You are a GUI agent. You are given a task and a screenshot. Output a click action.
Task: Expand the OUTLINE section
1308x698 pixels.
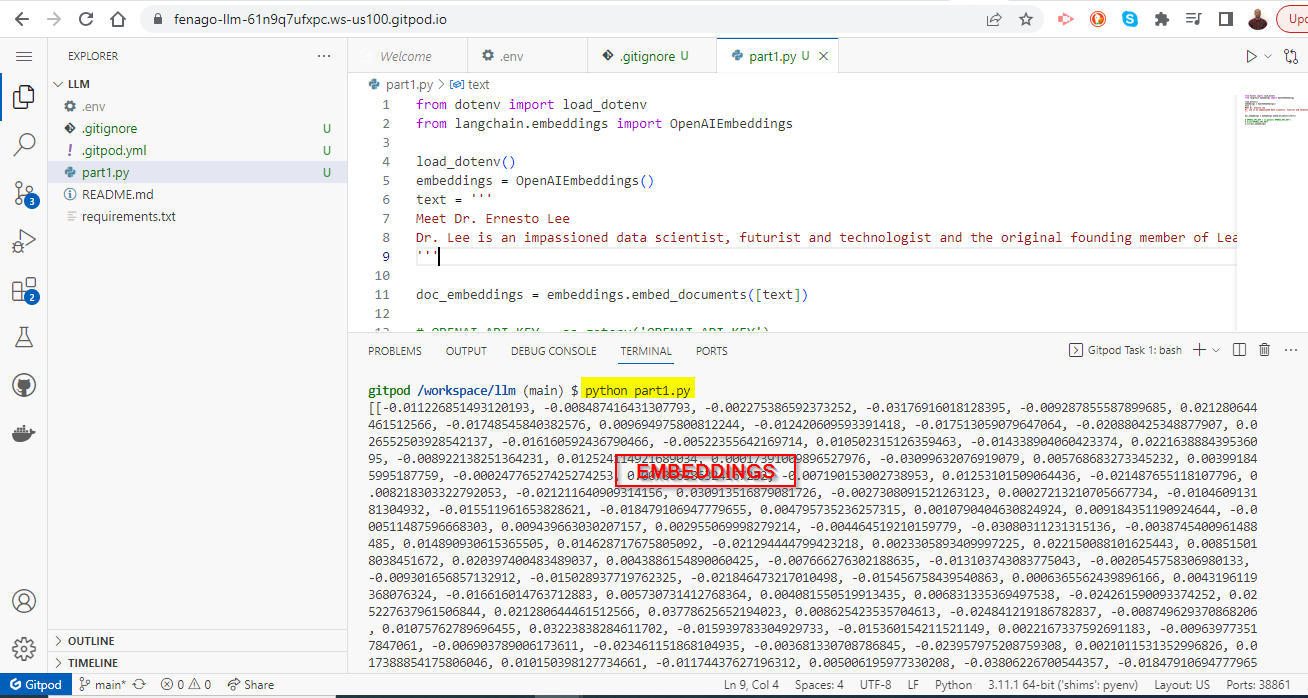[89, 640]
